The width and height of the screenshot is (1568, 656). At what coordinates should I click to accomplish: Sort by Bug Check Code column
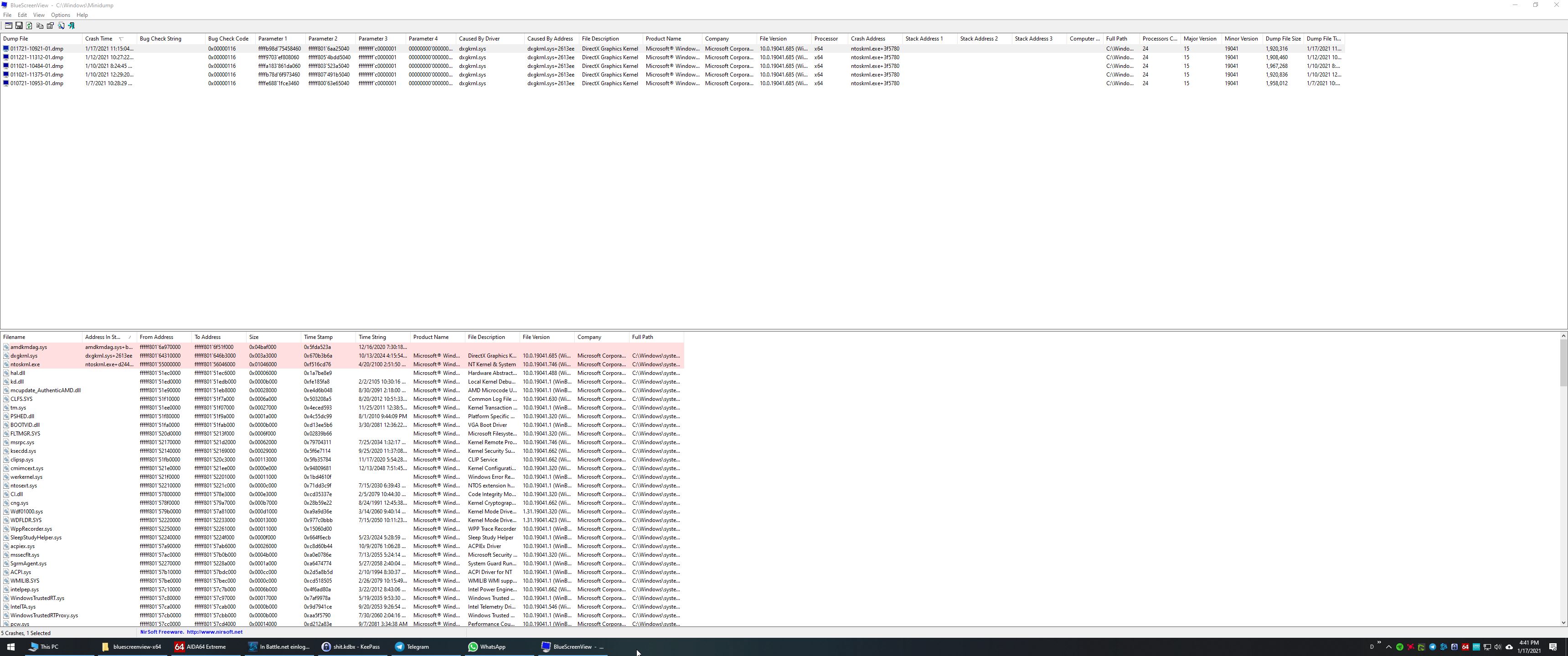(228, 39)
